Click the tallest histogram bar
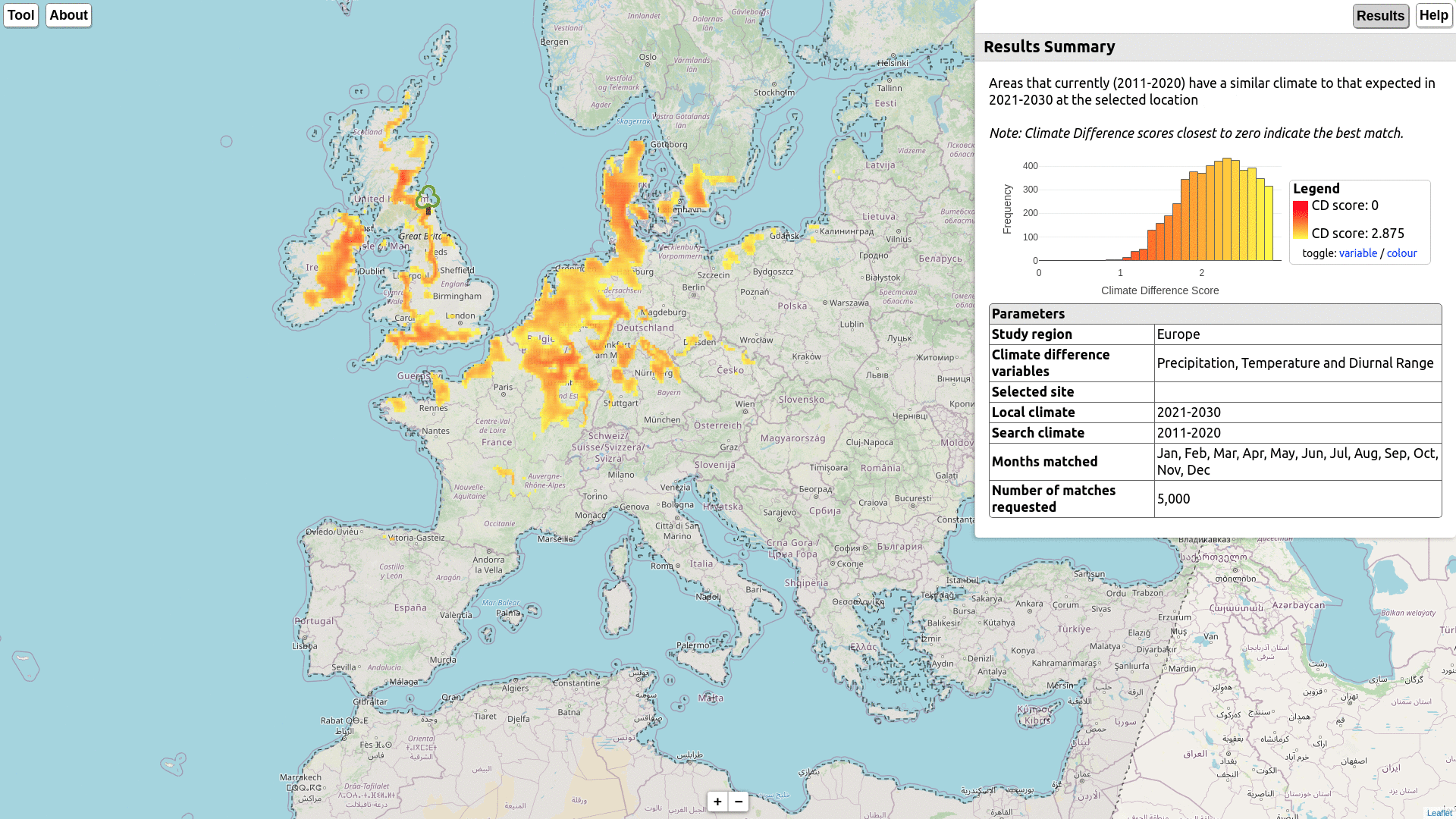Screen dimensions: 1456x819 pos(1227,209)
